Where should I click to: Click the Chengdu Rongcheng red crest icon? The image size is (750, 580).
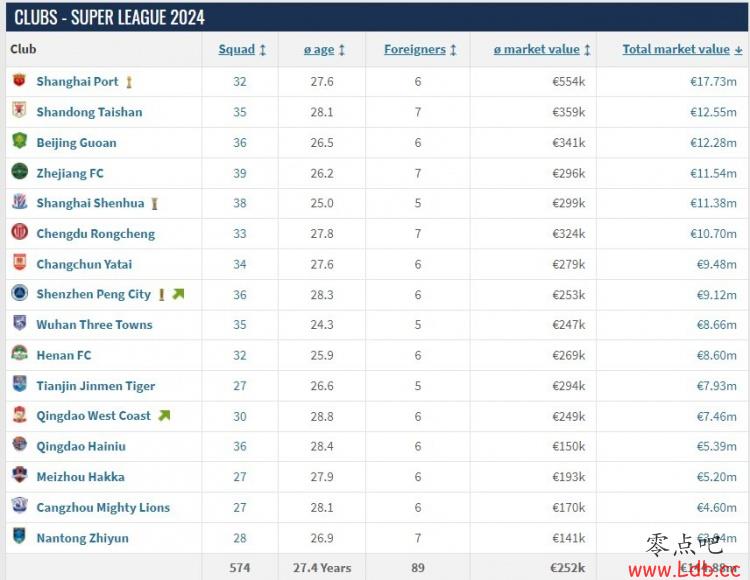[19, 232]
